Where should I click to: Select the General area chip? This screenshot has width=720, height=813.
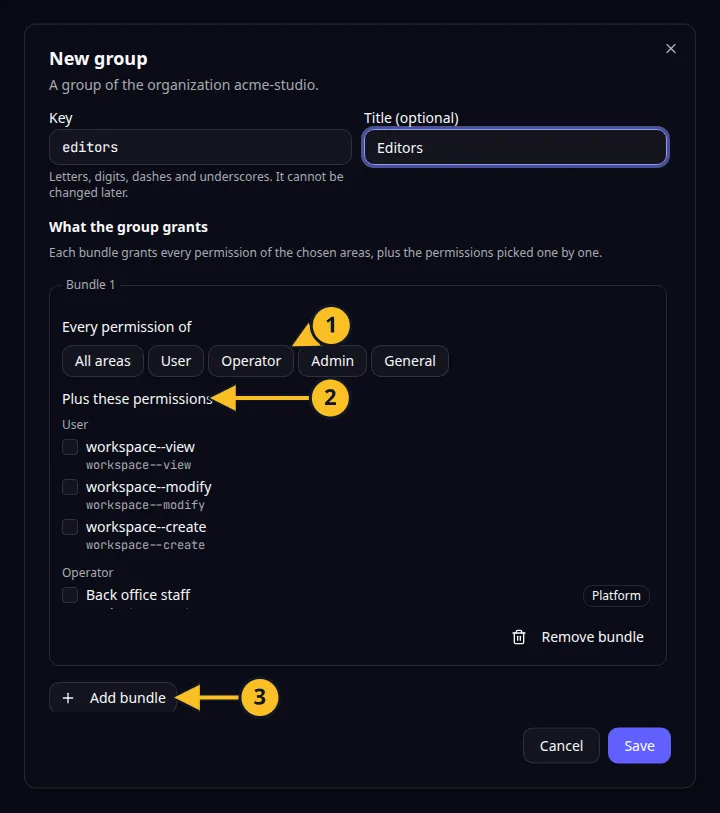click(410, 361)
